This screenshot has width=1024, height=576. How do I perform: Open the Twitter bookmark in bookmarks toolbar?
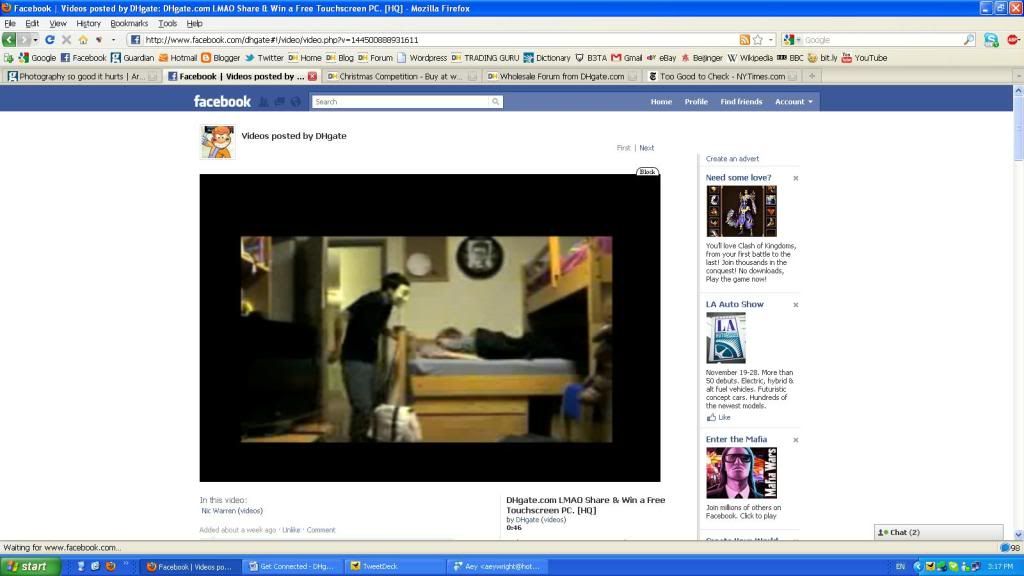click(264, 58)
